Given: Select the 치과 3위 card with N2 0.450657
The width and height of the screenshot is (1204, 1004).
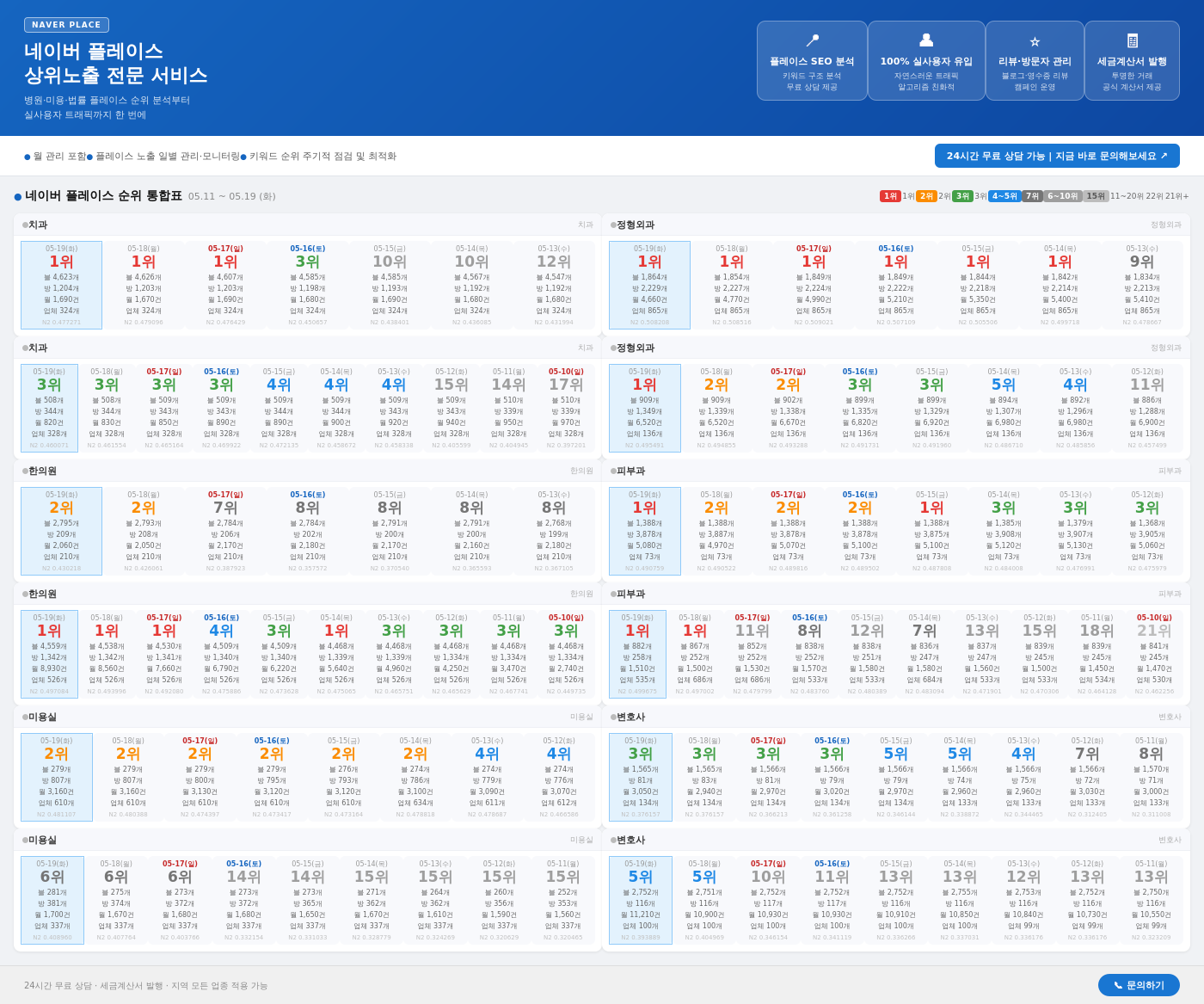Looking at the screenshot, I should (307, 285).
